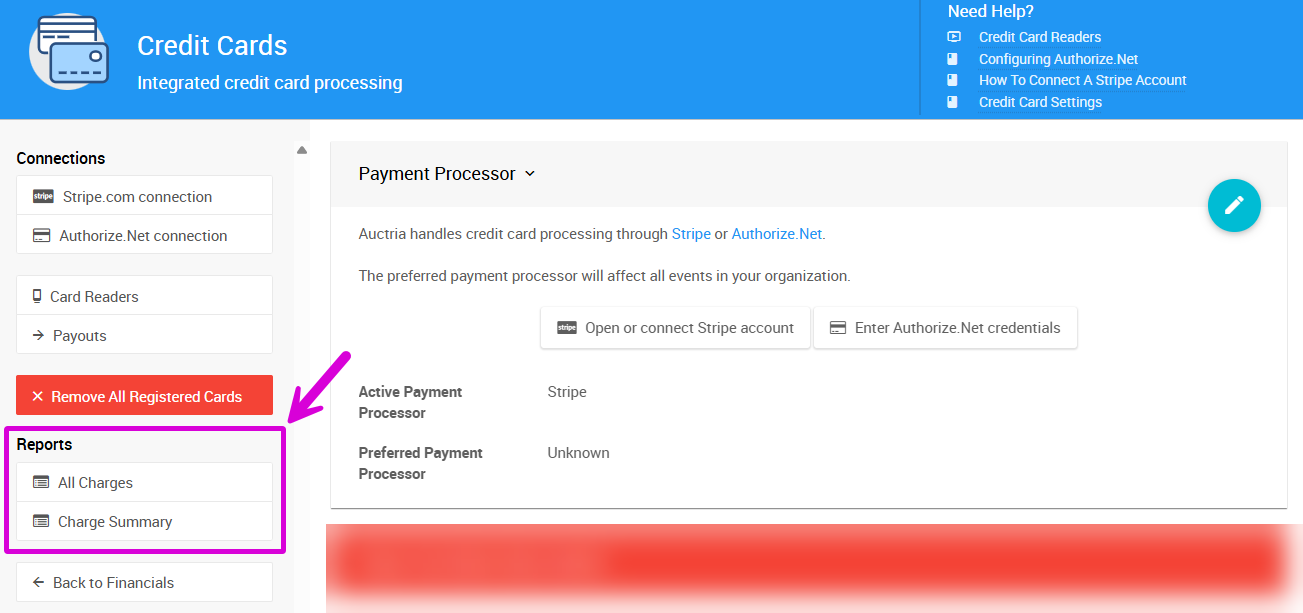
Task: Click the pencil edit floating button
Action: [x=1234, y=205]
